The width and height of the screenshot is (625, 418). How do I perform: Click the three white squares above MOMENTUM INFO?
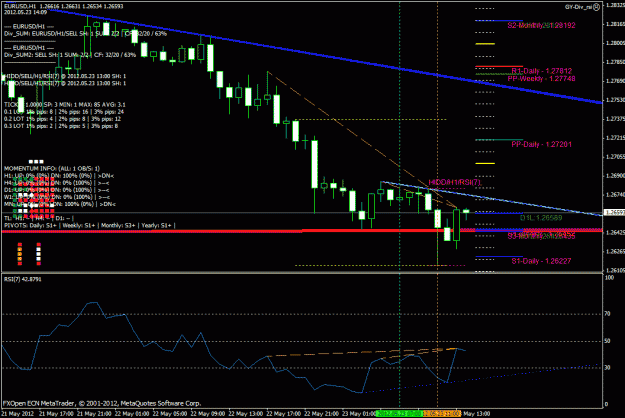(x=36, y=161)
